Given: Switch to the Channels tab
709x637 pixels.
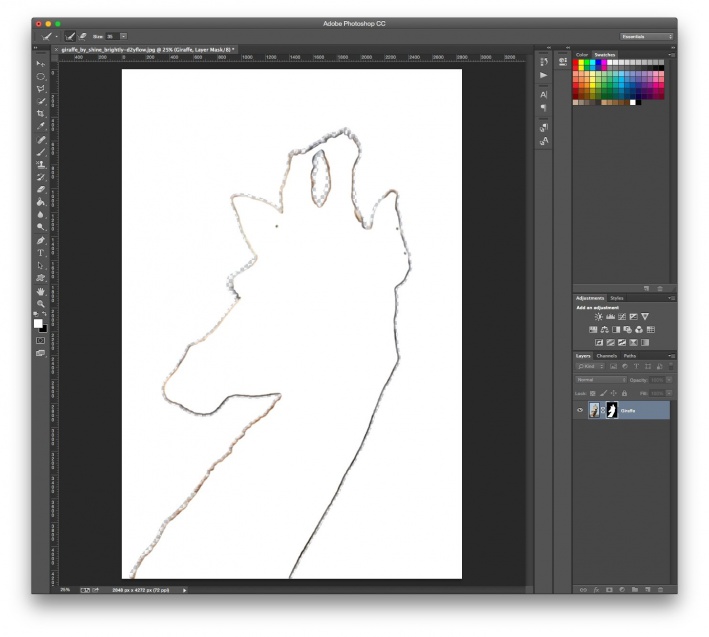Looking at the screenshot, I should click(607, 356).
